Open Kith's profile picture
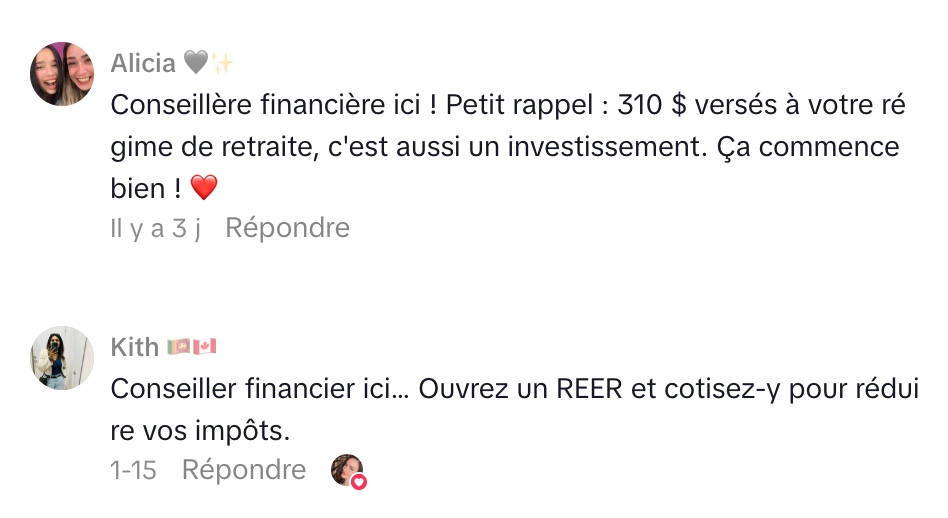The width and height of the screenshot is (948, 518). click(62, 357)
